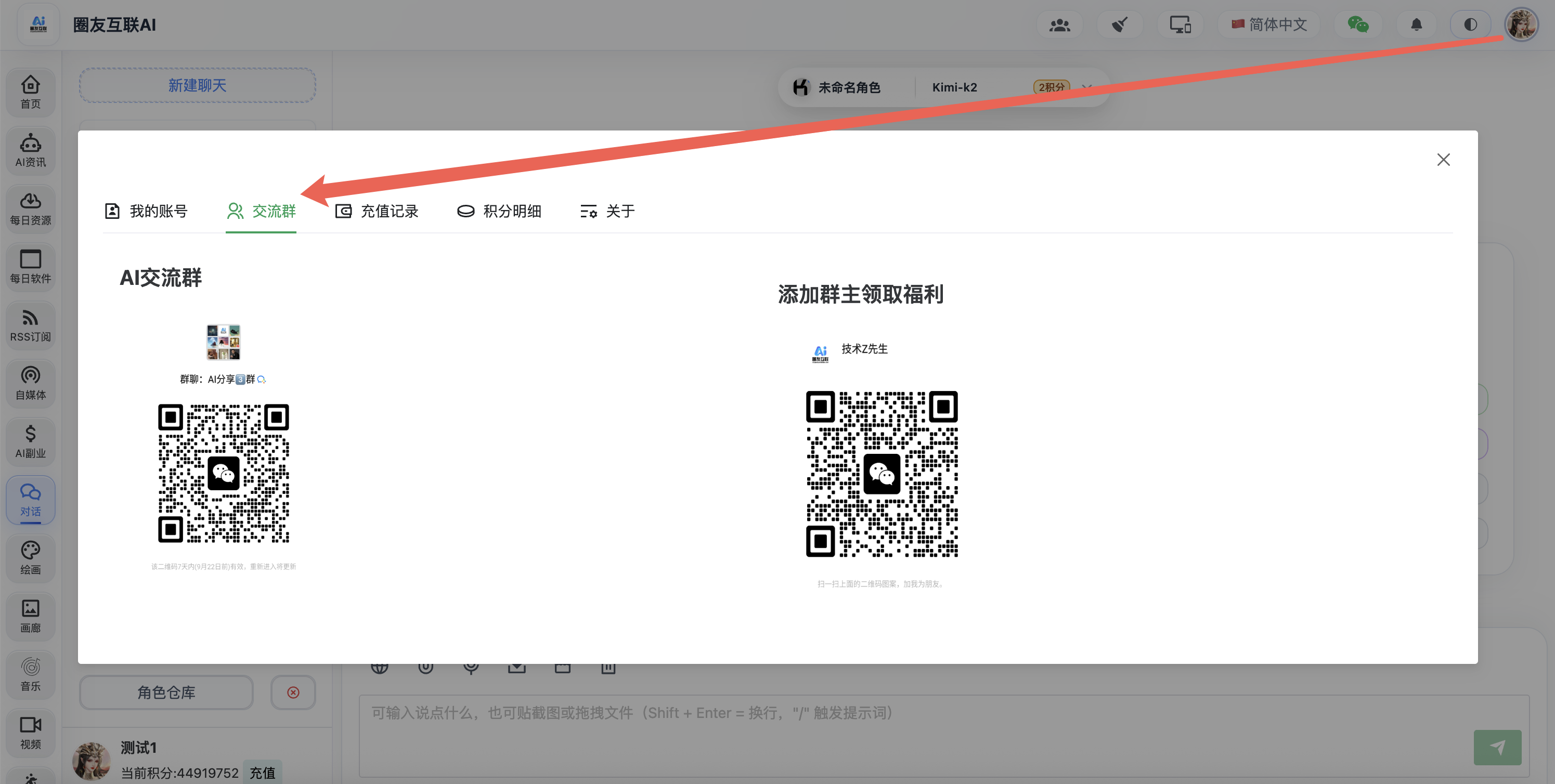Click the 测试1 user avatar at bottom

pos(91,761)
